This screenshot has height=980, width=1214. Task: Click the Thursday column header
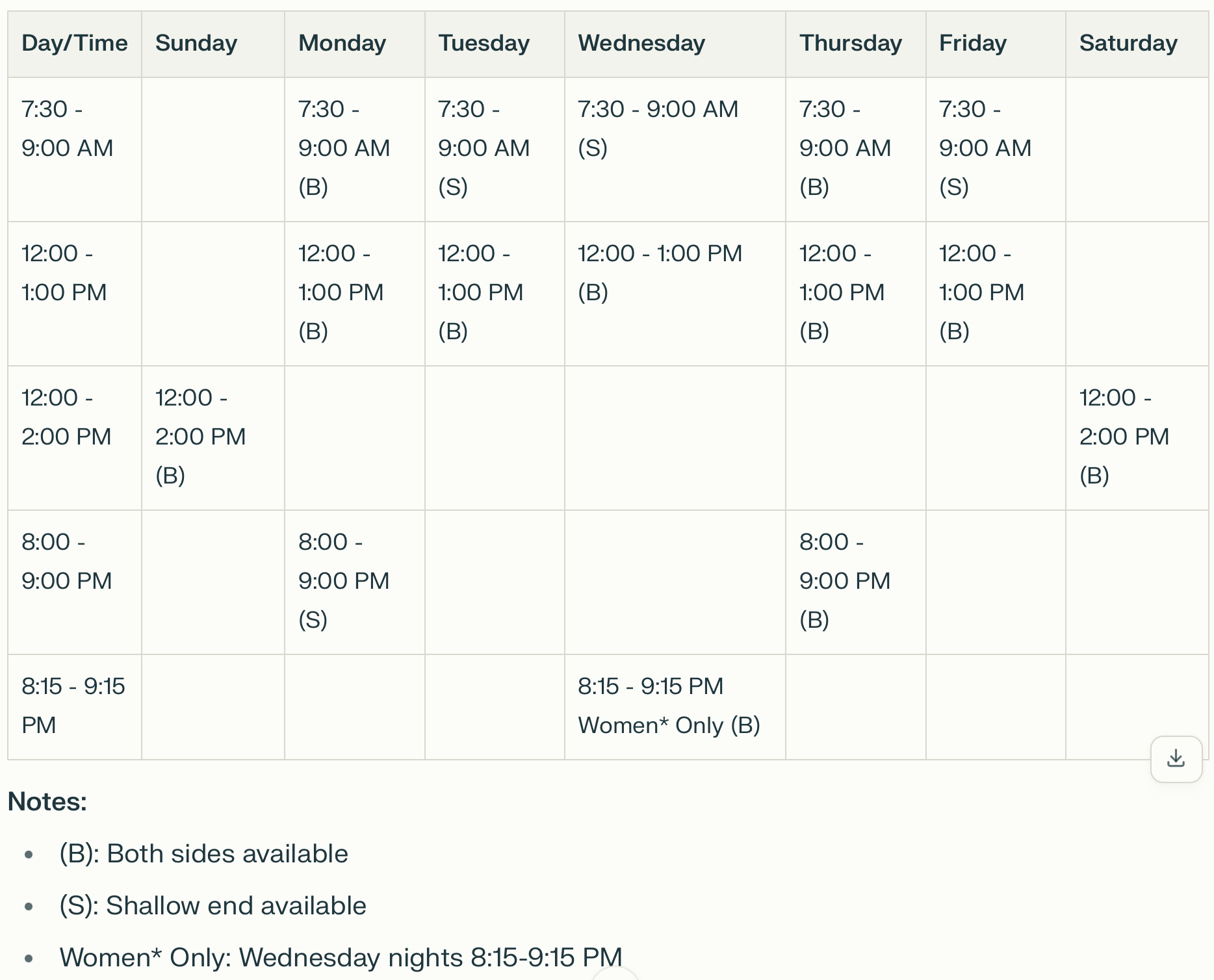tap(855, 44)
